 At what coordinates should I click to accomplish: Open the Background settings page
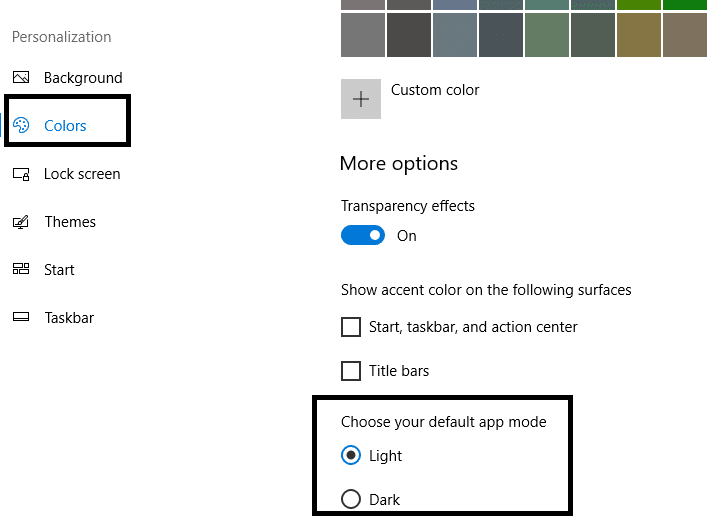click(83, 78)
